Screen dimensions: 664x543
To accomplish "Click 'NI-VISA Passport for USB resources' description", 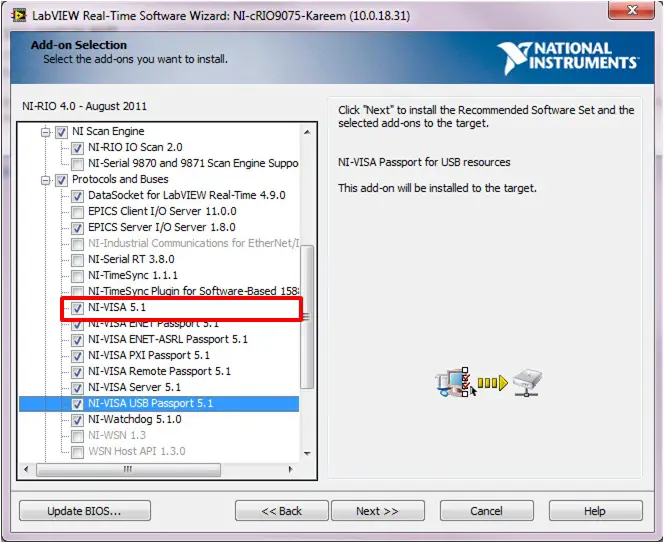I will tap(424, 162).
